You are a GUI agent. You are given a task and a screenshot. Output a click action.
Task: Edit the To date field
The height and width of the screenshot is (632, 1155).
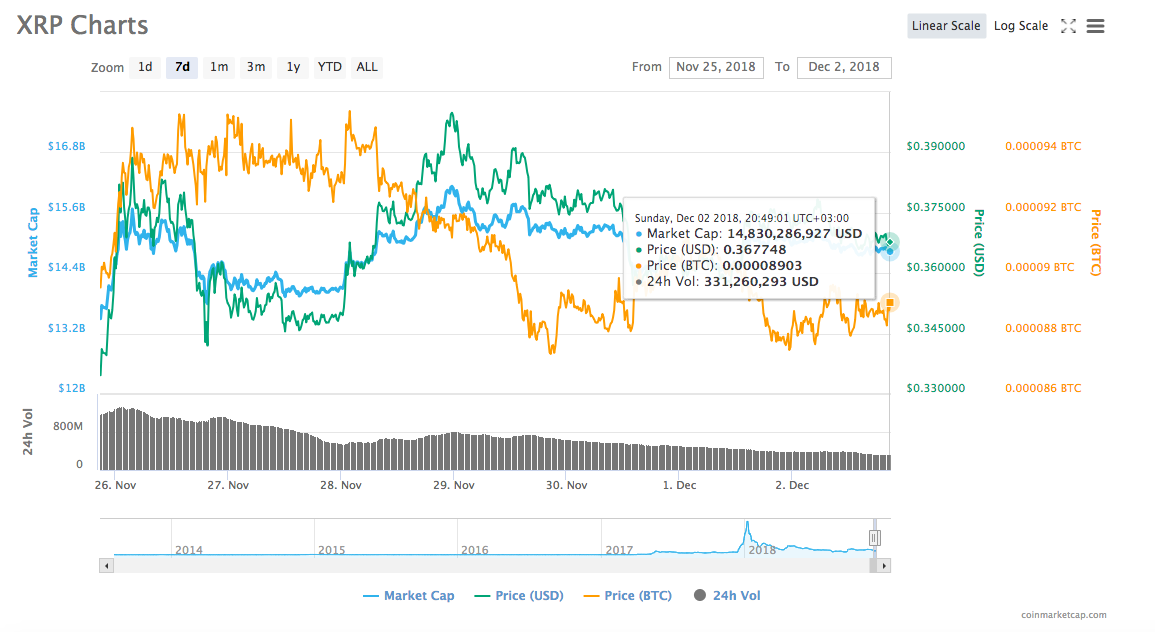[x=844, y=67]
